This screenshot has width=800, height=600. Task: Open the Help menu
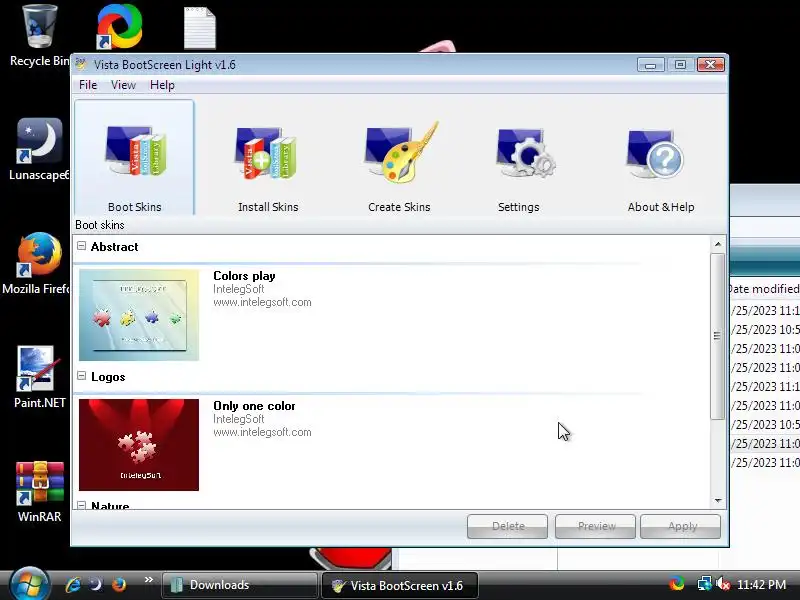coord(162,85)
